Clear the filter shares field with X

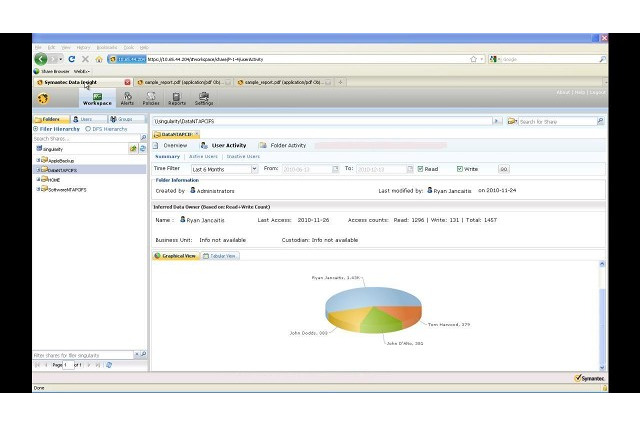137,355
